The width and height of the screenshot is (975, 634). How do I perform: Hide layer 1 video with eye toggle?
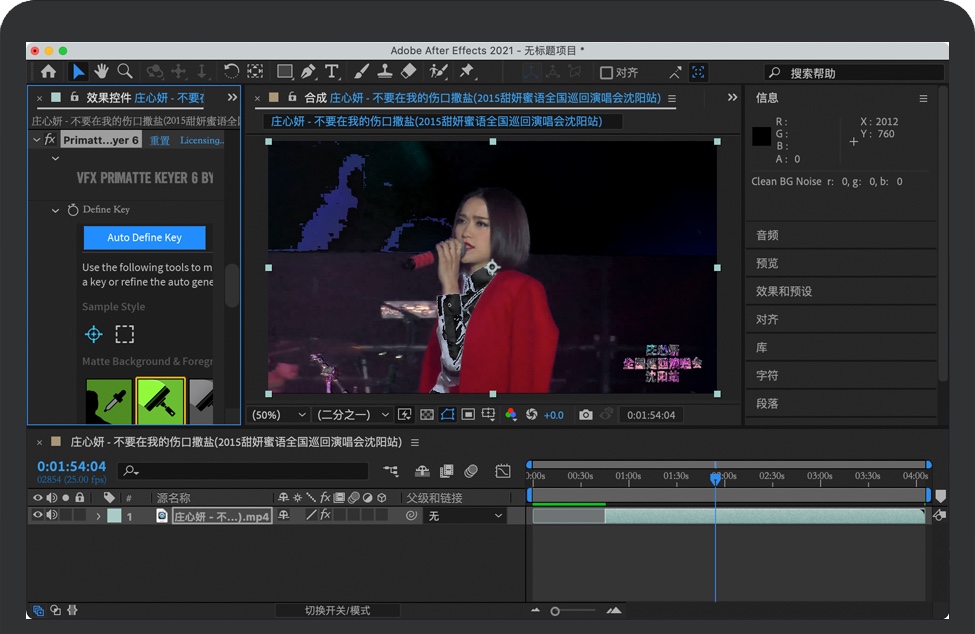pyautogui.click(x=38, y=516)
